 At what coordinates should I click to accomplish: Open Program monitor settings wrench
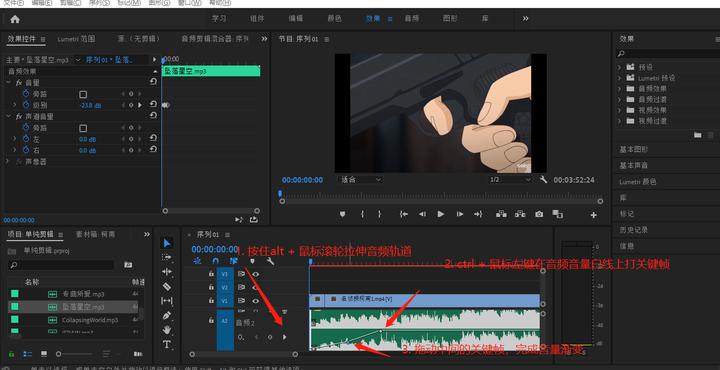544,179
